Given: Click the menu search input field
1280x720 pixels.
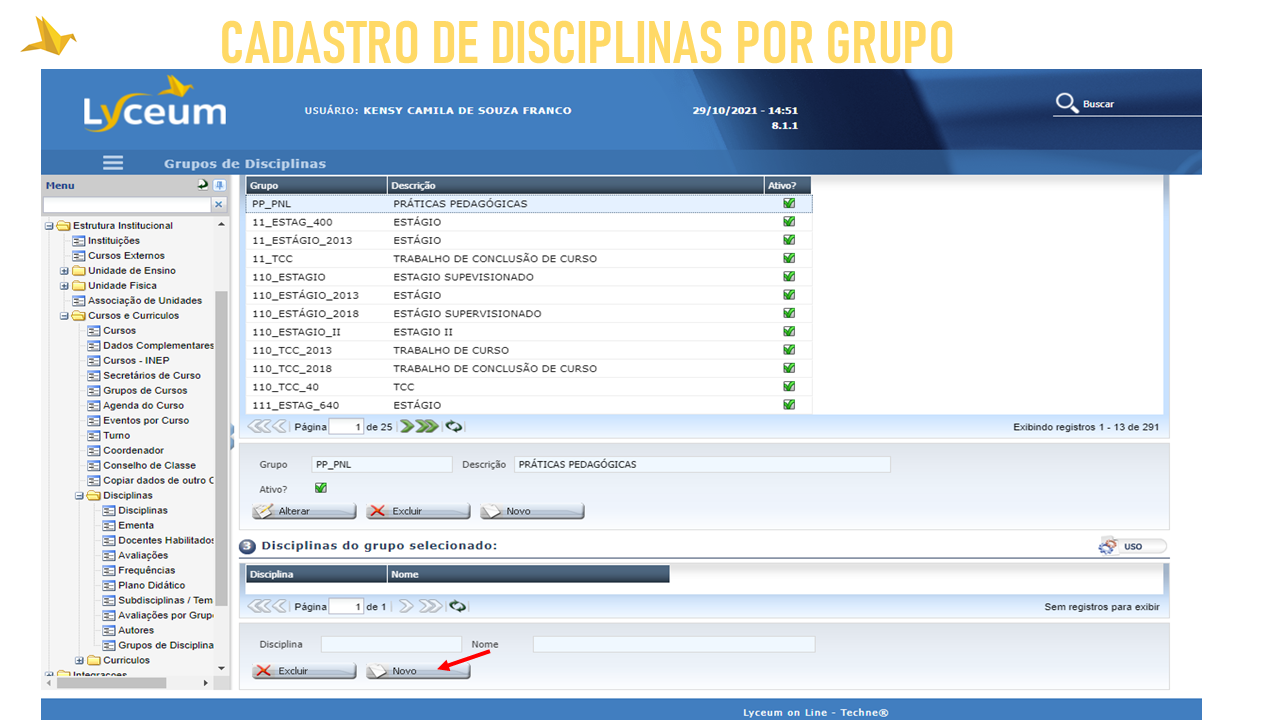Looking at the screenshot, I should coord(126,204).
